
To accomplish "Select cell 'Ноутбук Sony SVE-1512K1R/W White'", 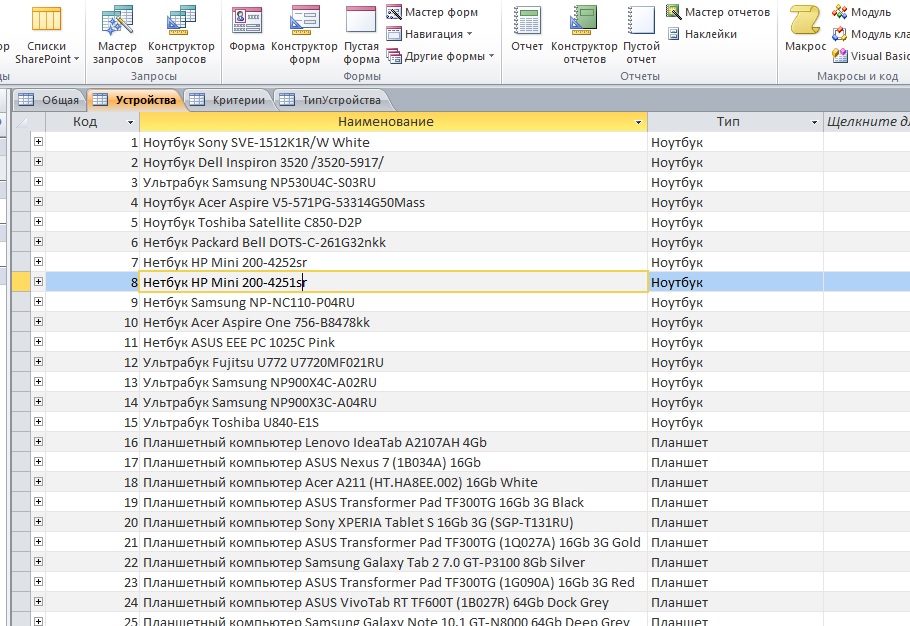I will point(393,142).
